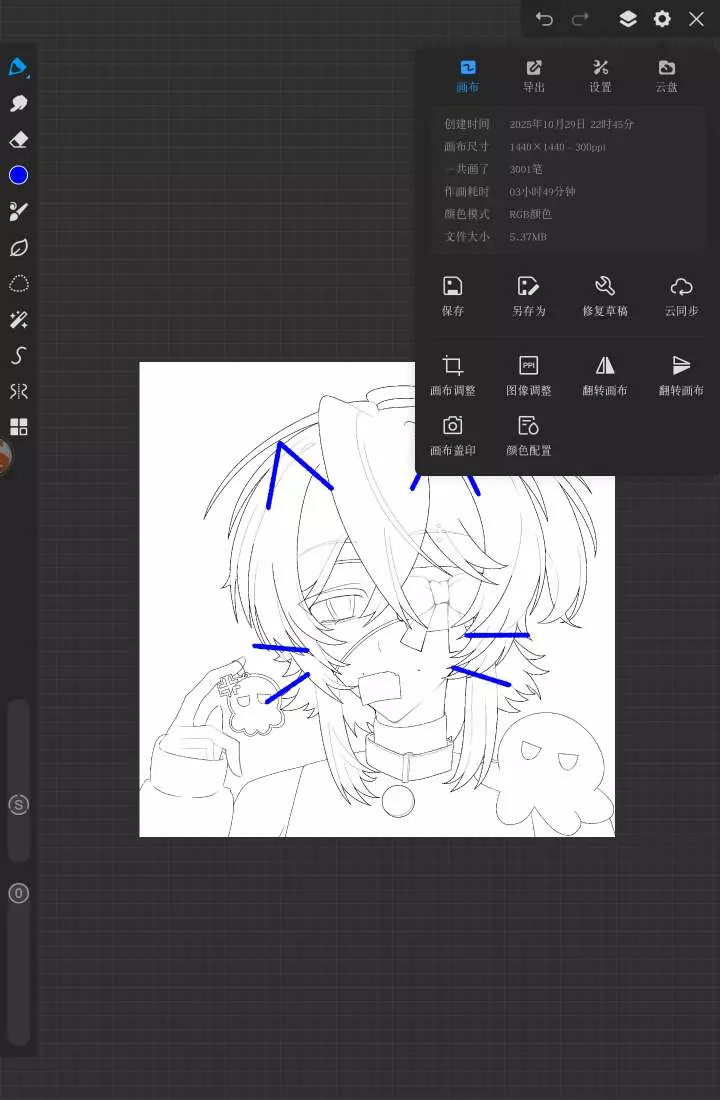This screenshot has width=720, height=1100.
Task: Select the magic wand tool
Action: (x=18, y=320)
